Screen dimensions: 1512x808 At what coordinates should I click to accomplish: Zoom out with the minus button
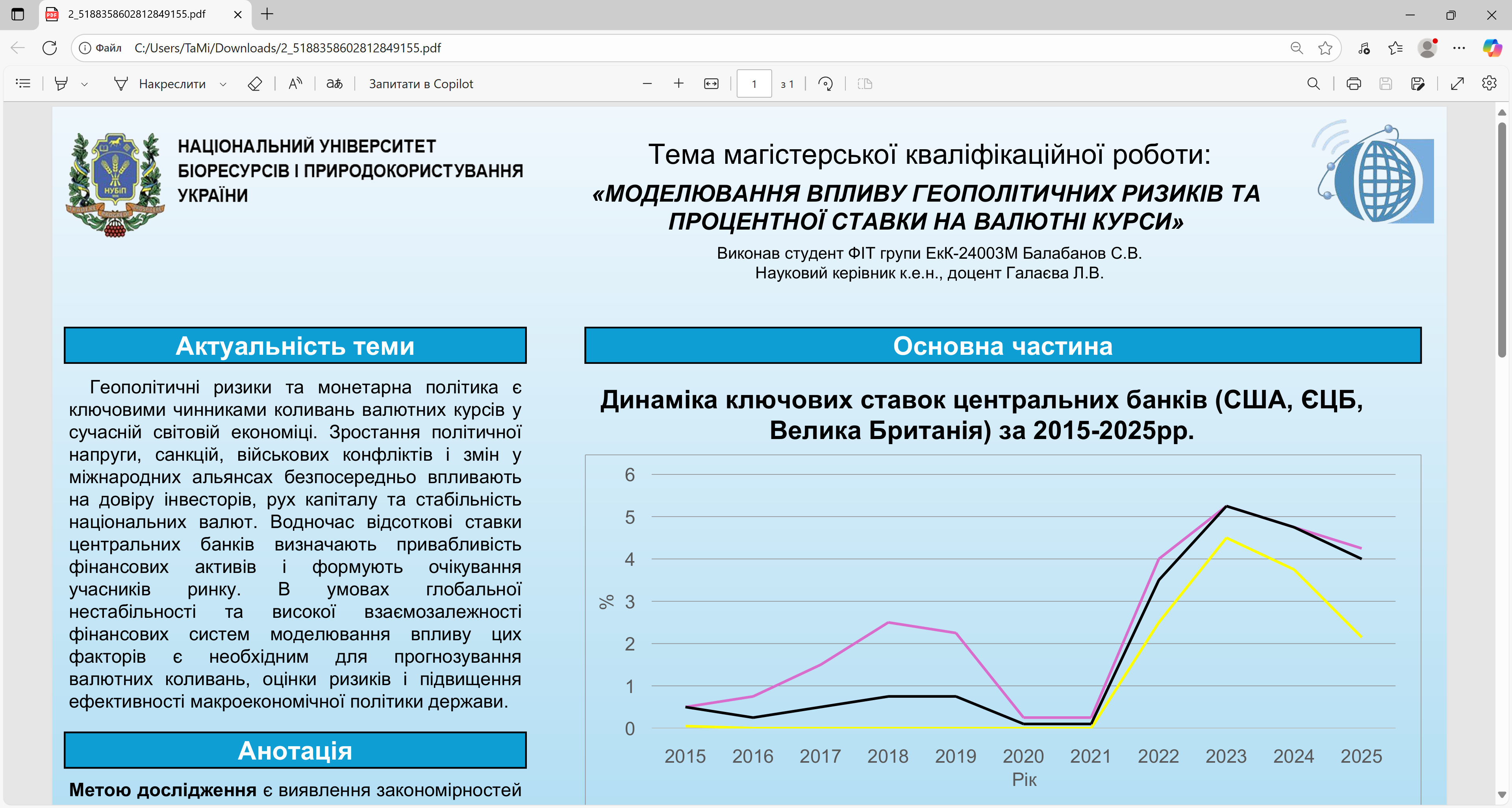[647, 84]
